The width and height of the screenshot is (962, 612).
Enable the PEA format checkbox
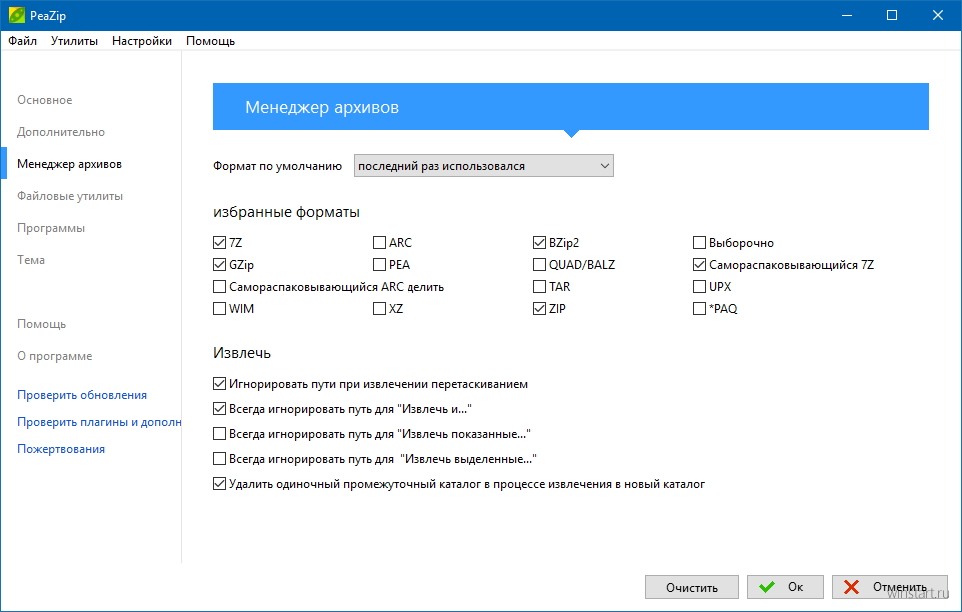pyautogui.click(x=379, y=265)
